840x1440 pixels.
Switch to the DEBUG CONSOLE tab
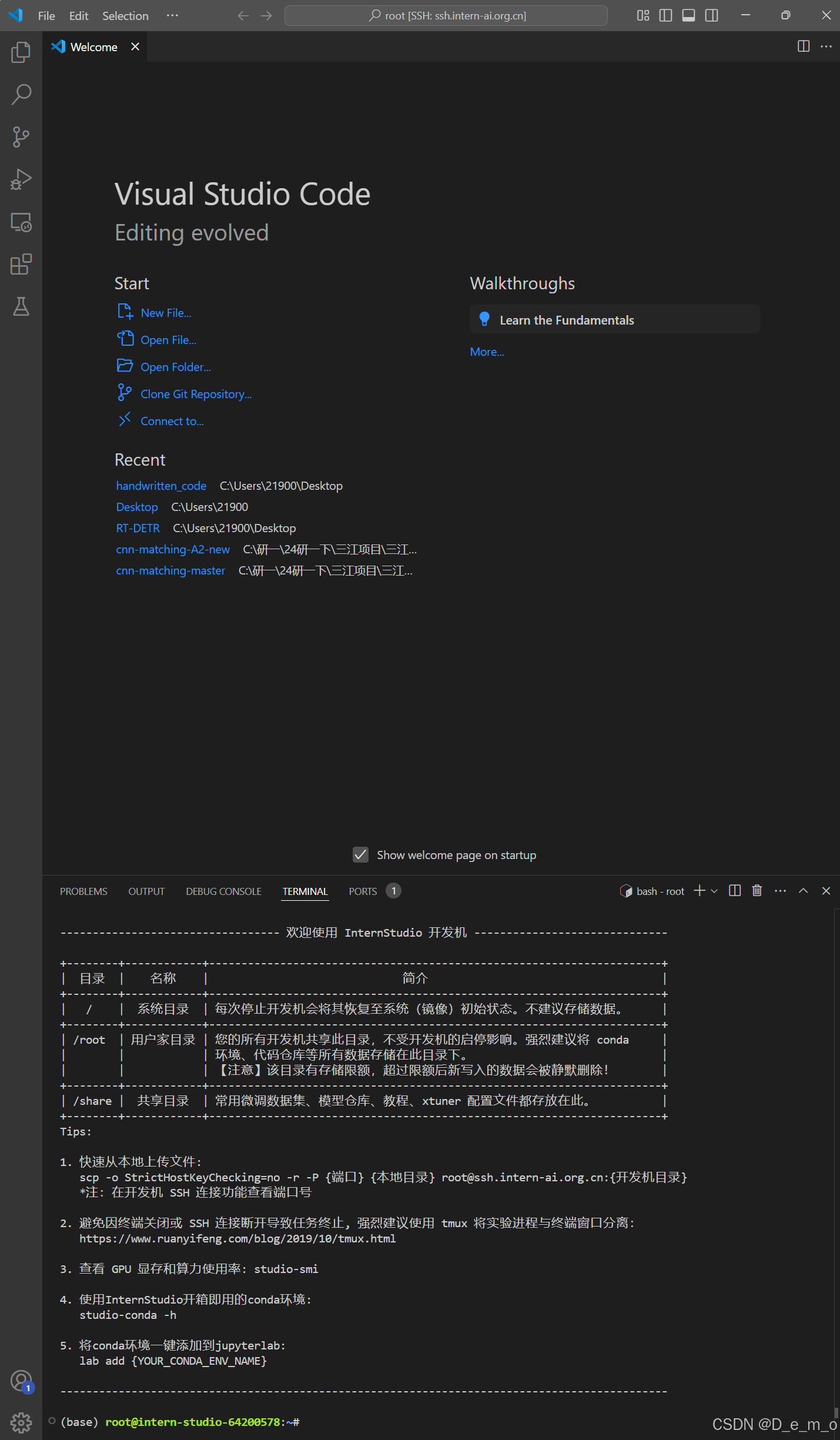click(223, 891)
